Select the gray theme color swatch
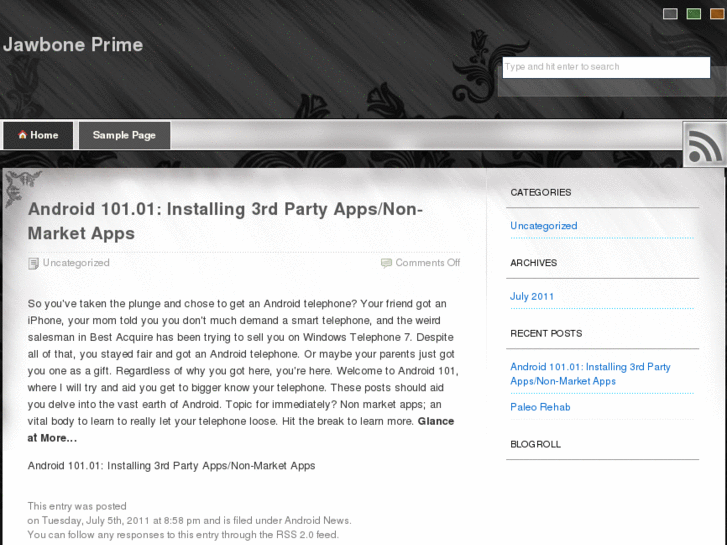 [670, 14]
